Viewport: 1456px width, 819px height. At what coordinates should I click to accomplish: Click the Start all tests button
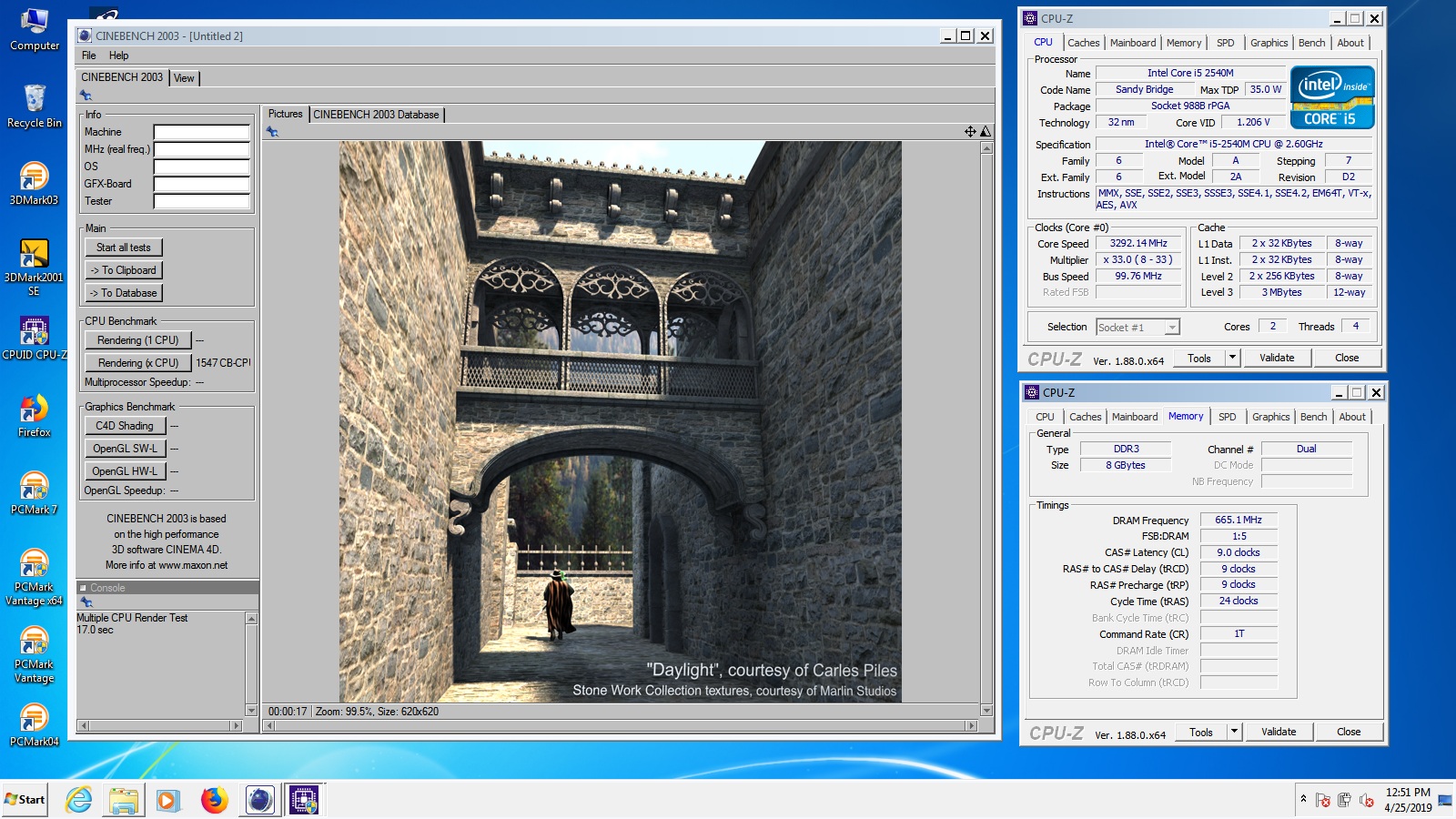tap(124, 248)
